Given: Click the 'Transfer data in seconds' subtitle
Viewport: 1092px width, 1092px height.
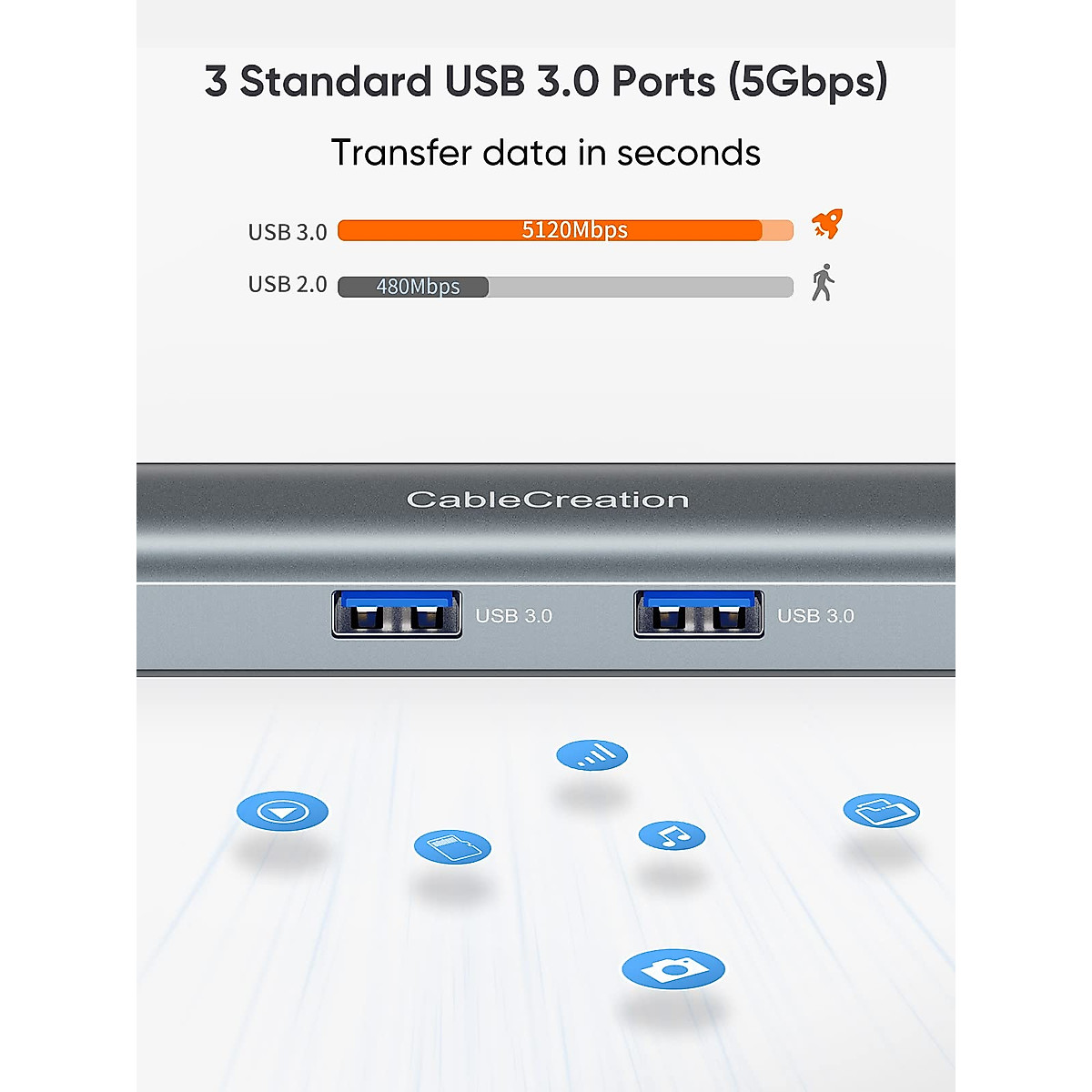Looking at the screenshot, I should coord(546,153).
